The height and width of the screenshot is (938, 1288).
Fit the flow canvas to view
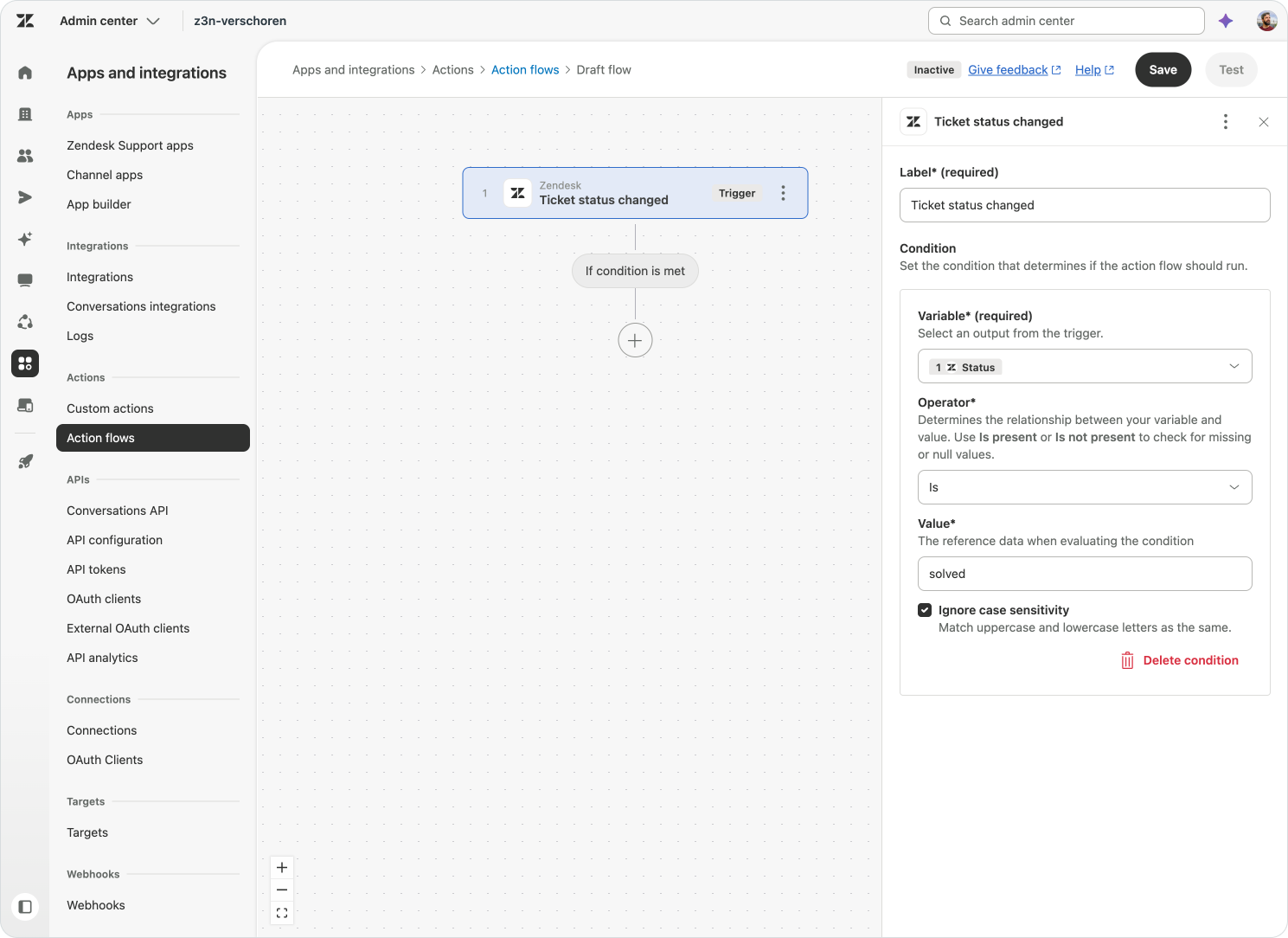point(282,913)
